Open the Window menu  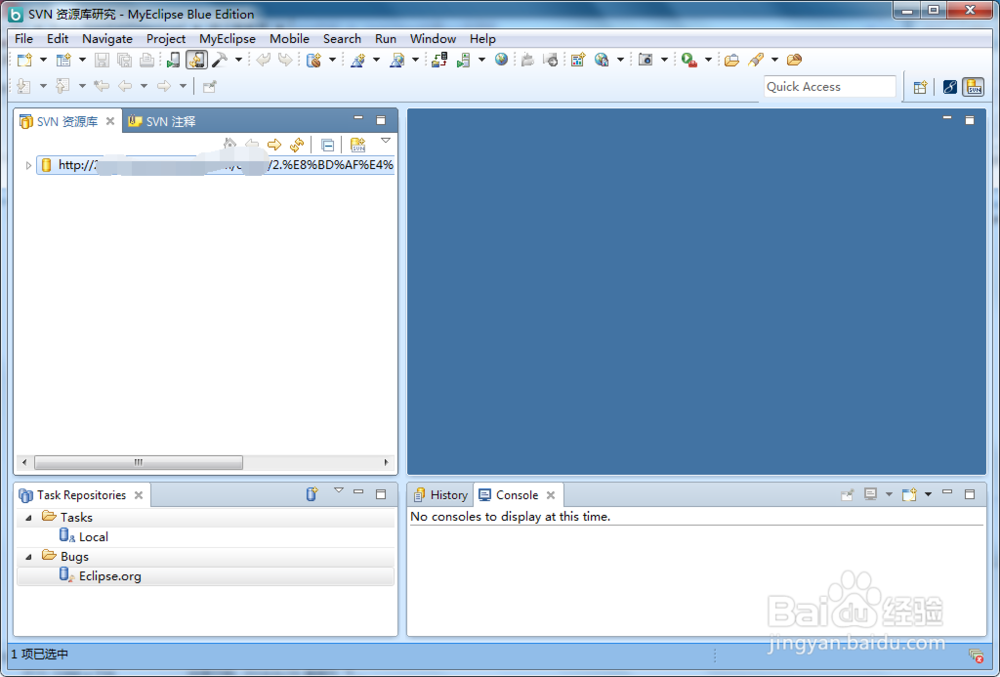click(433, 39)
